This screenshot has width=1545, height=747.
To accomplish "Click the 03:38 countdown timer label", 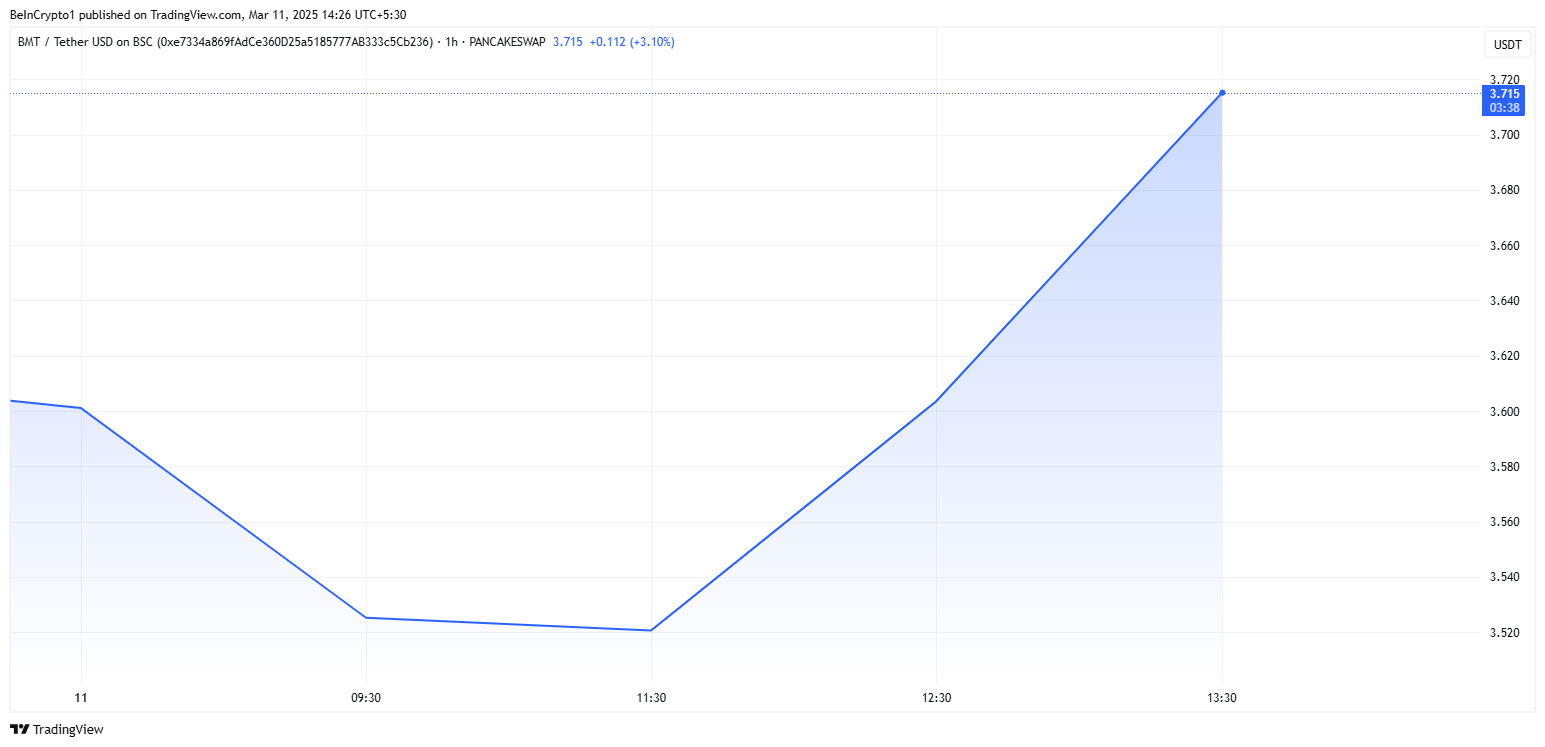I will tap(1505, 108).
